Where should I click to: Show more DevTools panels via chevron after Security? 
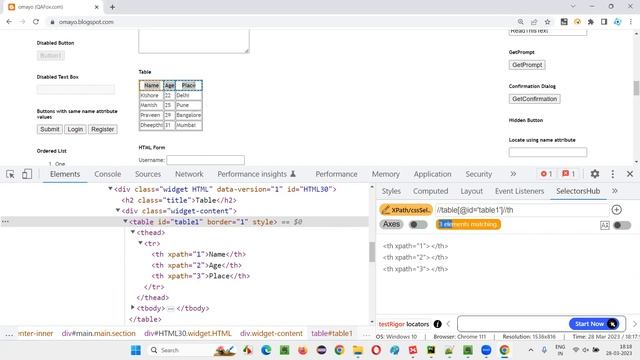513,174
